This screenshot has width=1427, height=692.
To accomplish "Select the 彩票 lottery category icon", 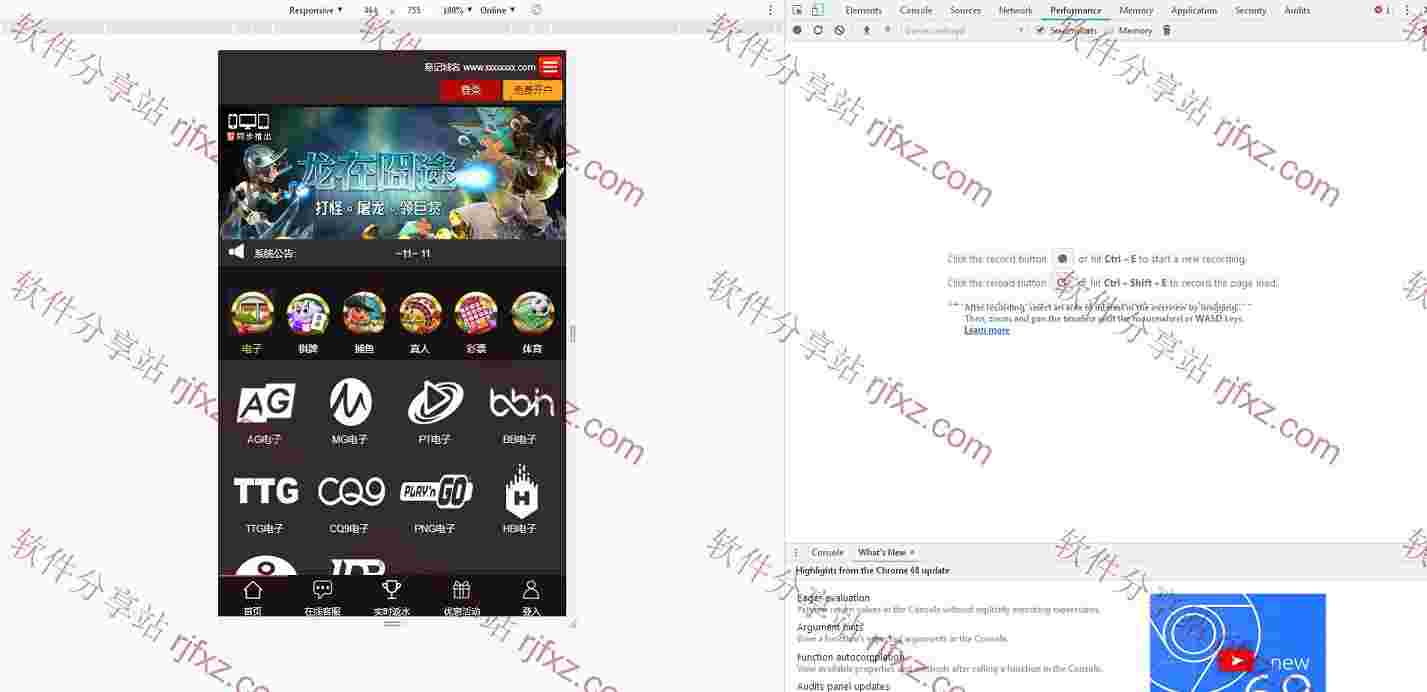I will coord(476,313).
